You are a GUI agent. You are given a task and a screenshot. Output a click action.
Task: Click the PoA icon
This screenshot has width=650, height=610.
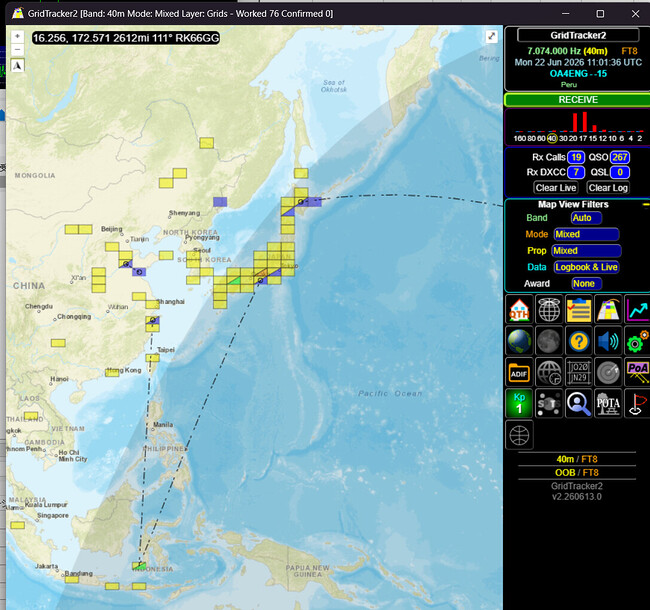click(637, 372)
